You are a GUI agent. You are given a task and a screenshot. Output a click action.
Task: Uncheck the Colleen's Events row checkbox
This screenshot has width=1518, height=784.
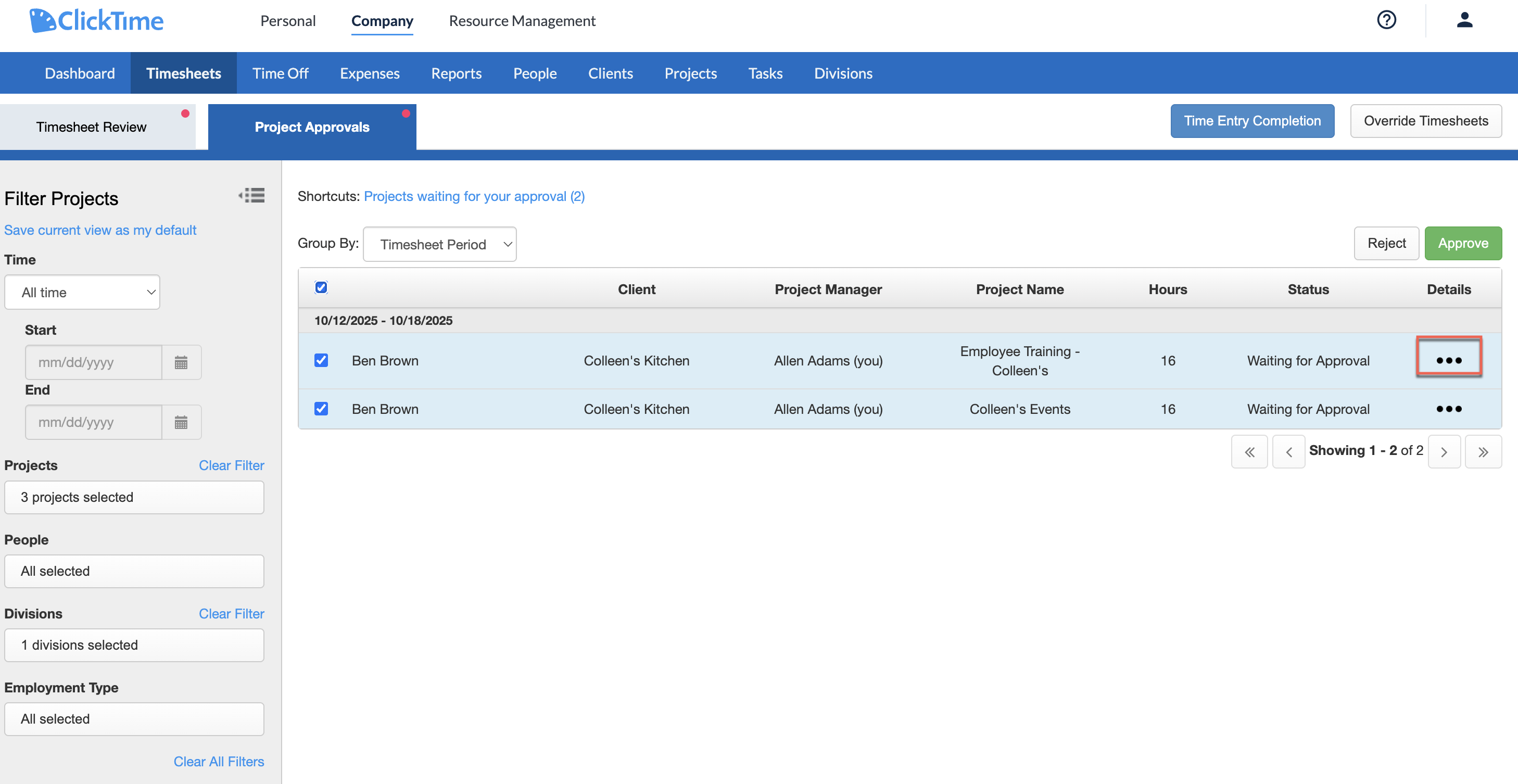click(x=321, y=409)
